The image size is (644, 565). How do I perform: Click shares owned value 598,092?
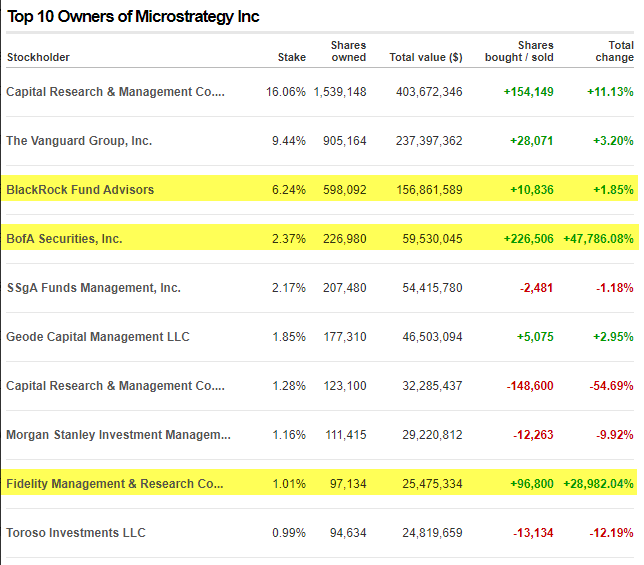345,190
